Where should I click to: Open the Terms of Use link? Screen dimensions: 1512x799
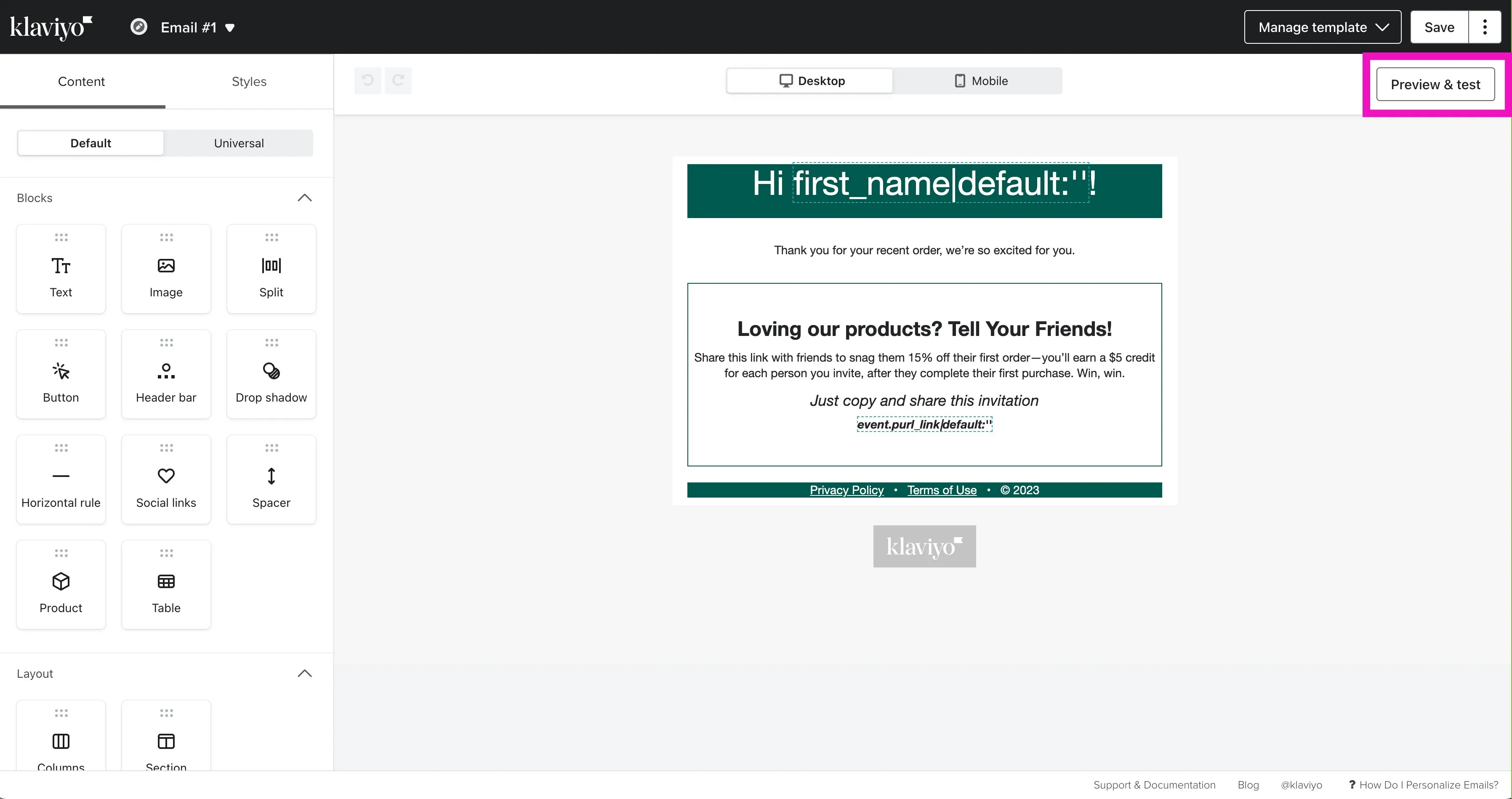tap(942, 490)
